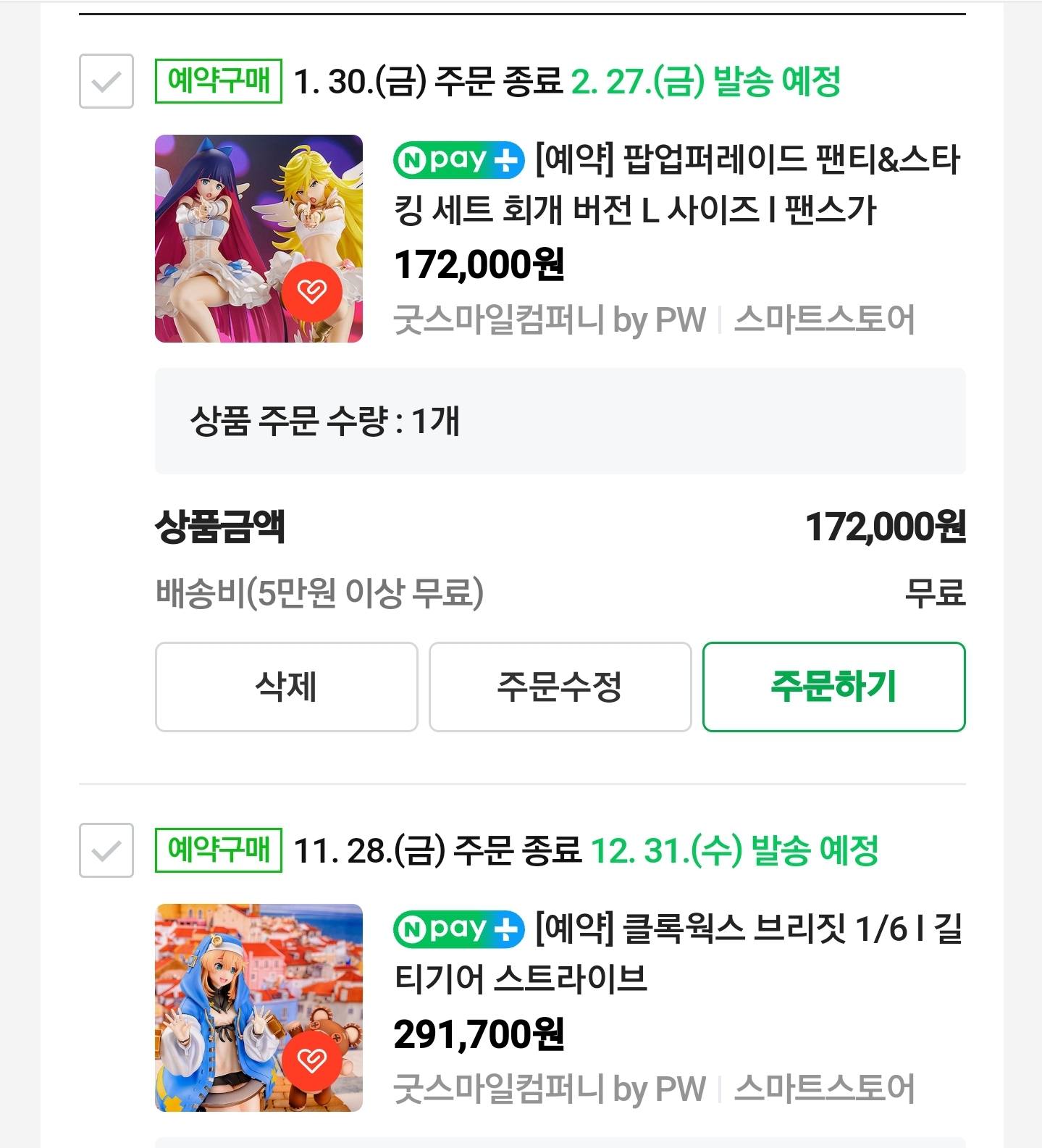Visit 굿스마일컴퍼니 by PW store for Bridget item

click(550, 1089)
